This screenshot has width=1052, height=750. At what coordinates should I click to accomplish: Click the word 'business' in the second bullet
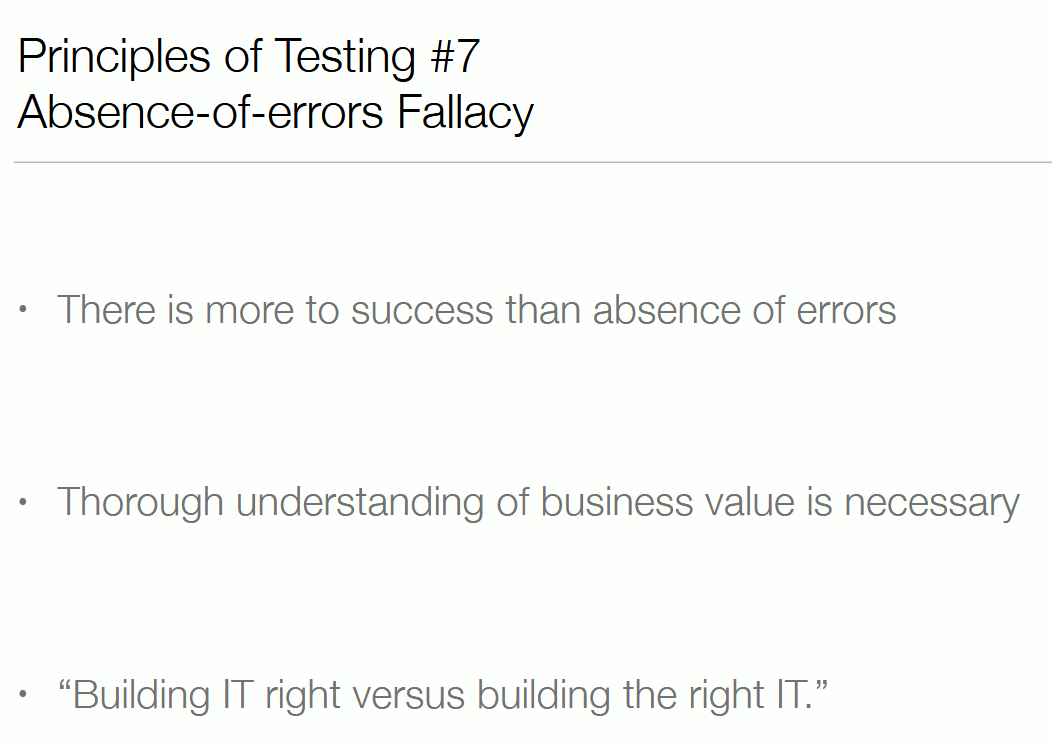click(x=617, y=503)
